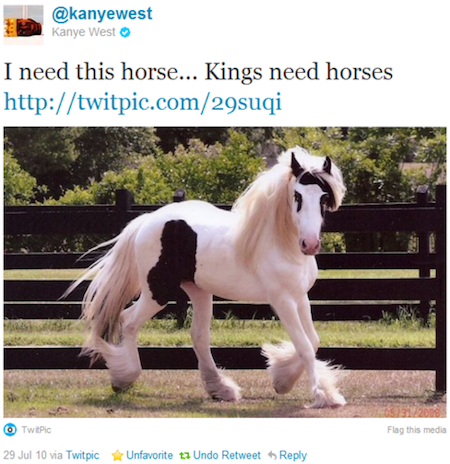Click the yellow favorite star icon

pyautogui.click(x=117, y=455)
